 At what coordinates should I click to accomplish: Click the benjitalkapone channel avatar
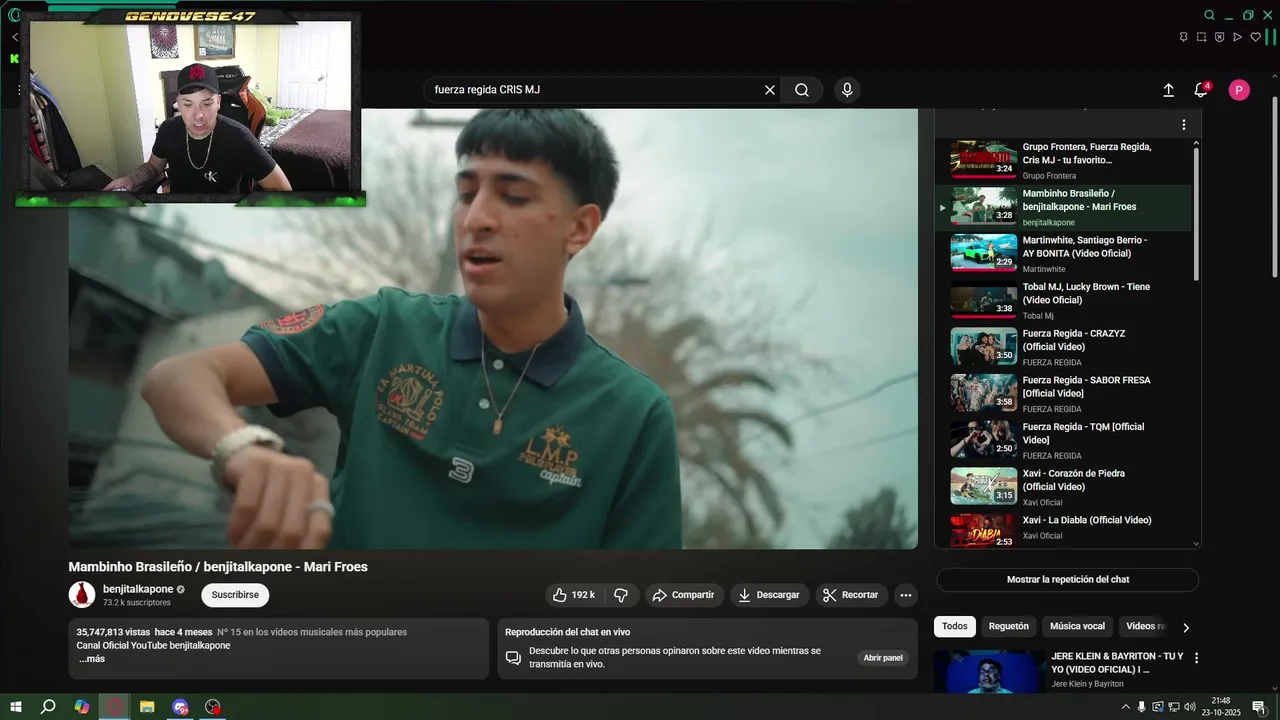pyautogui.click(x=82, y=594)
